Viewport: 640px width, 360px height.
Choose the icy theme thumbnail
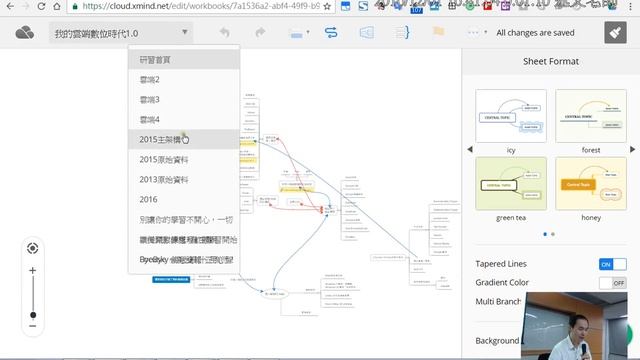click(x=511, y=116)
